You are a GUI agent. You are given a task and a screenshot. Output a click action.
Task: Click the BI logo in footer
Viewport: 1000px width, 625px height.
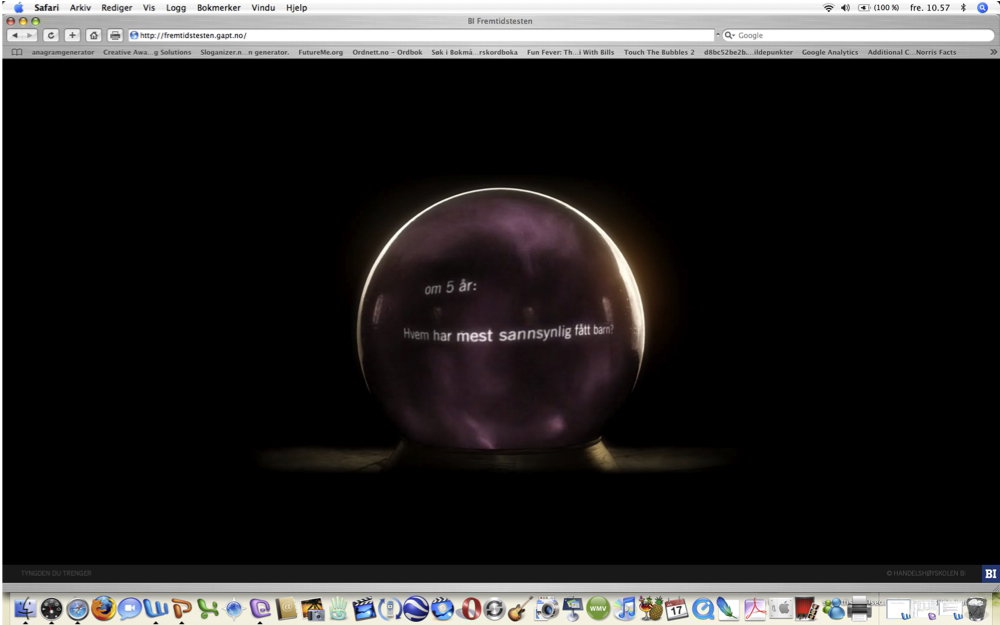coord(990,573)
